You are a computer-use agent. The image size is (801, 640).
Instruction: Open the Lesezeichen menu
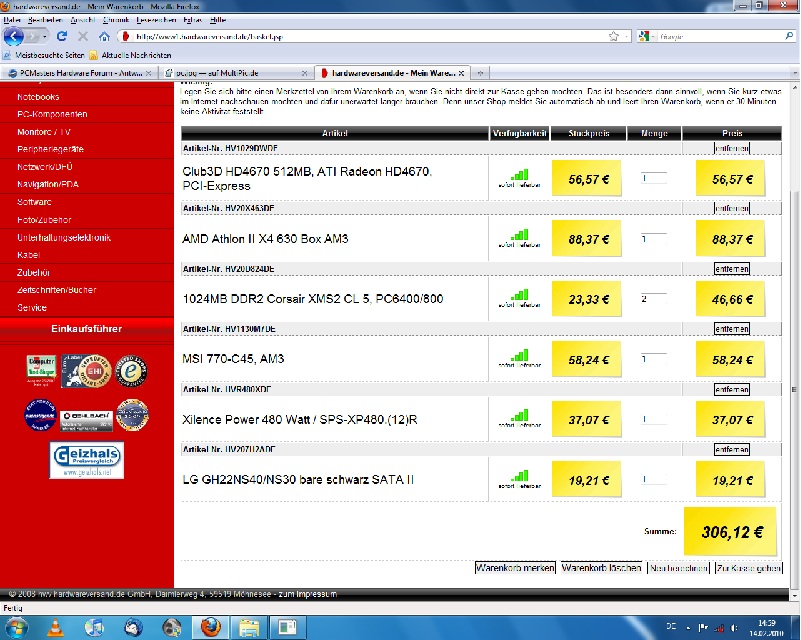pyautogui.click(x=156, y=20)
